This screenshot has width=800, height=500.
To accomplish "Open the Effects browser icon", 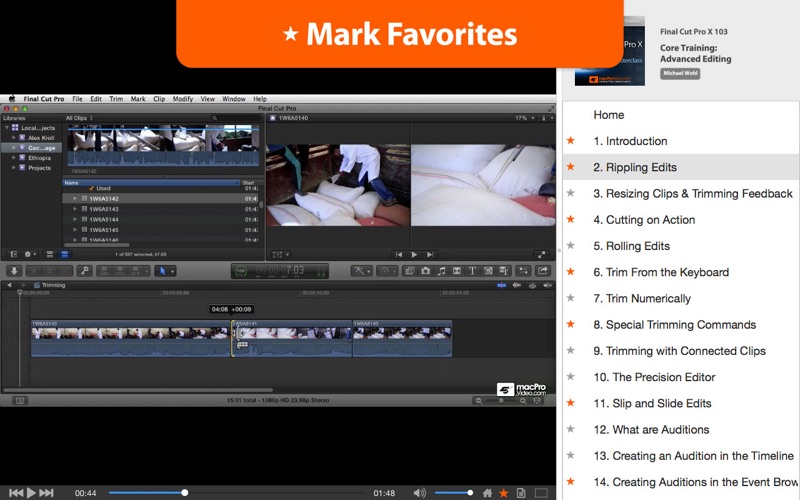I will tap(409, 271).
